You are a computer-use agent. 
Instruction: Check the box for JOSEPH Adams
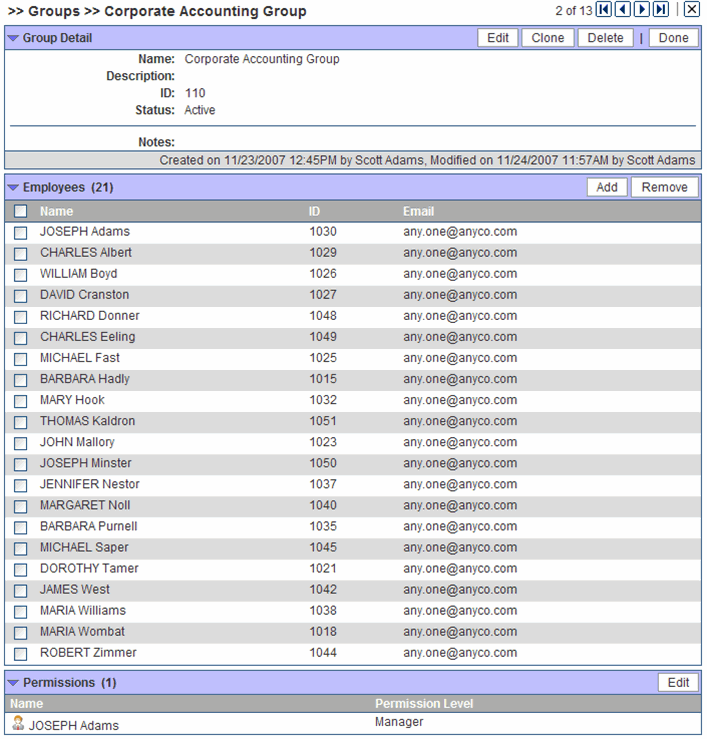point(21,232)
